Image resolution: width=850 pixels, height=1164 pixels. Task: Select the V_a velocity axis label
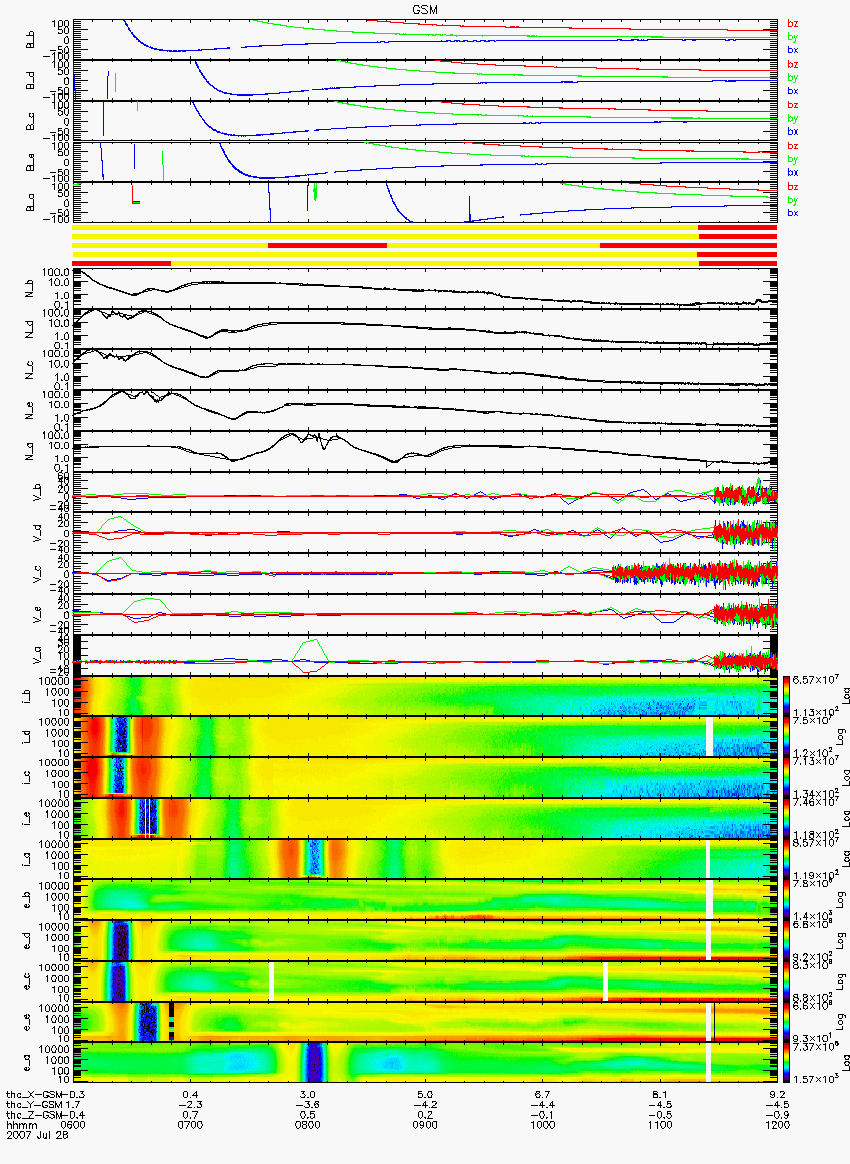[36, 654]
